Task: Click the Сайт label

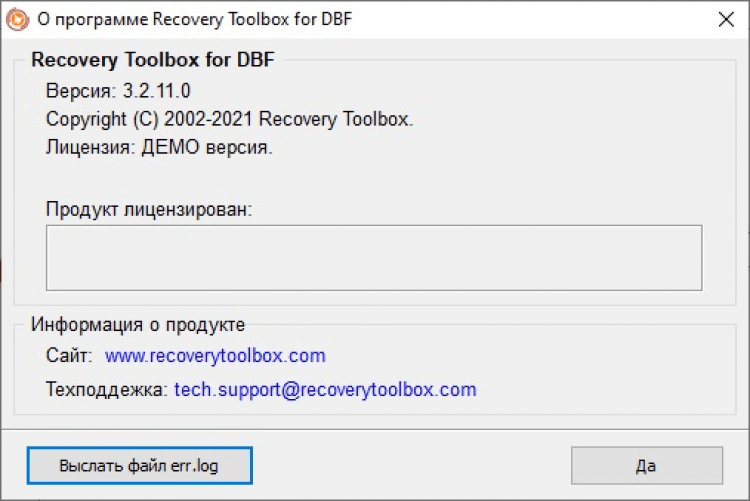Action: pos(69,356)
